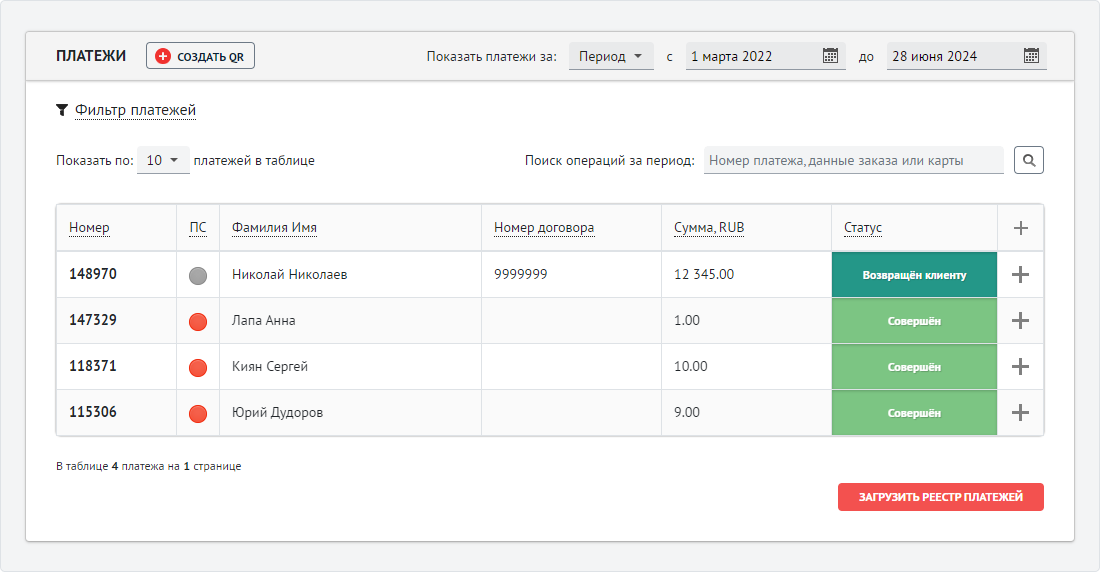Sort table by Номер column

coord(89,228)
